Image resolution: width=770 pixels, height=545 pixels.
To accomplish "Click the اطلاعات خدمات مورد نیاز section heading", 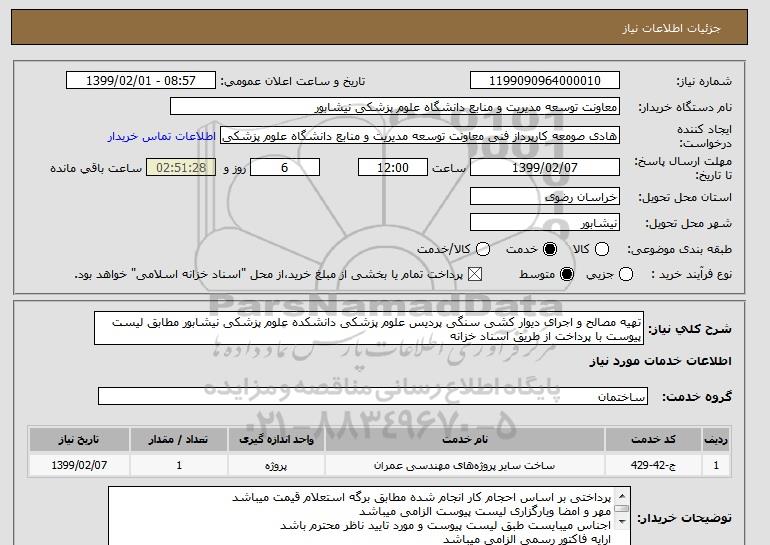I will tap(660, 361).
